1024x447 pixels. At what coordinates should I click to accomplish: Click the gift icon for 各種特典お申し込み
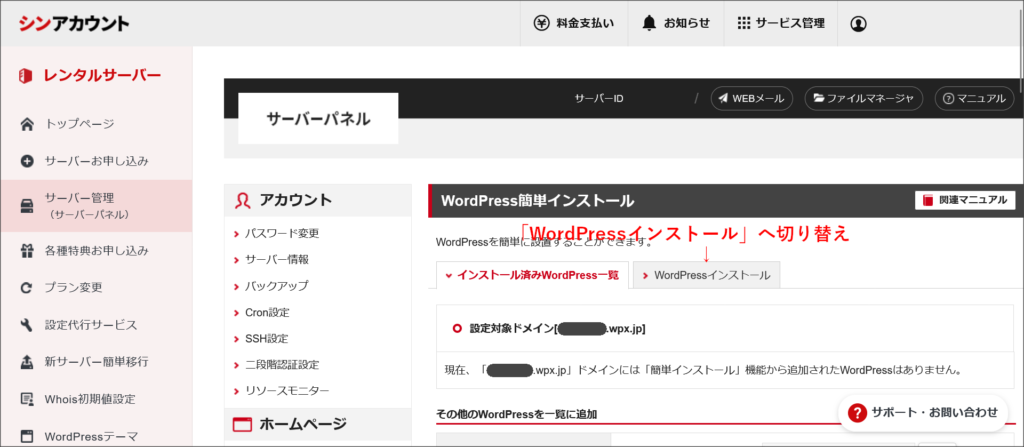coord(27,250)
